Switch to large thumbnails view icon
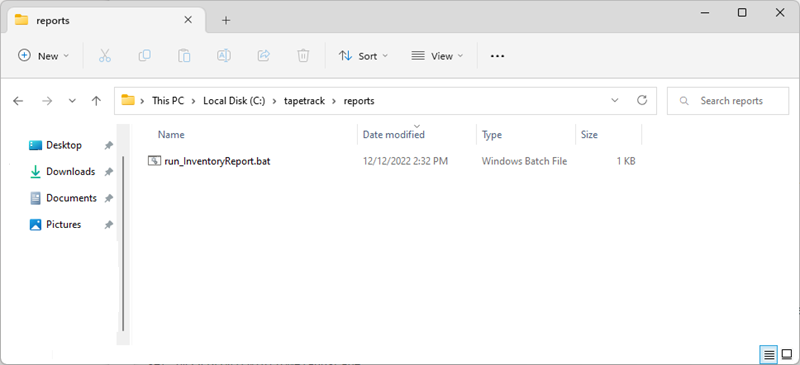 tap(786, 353)
